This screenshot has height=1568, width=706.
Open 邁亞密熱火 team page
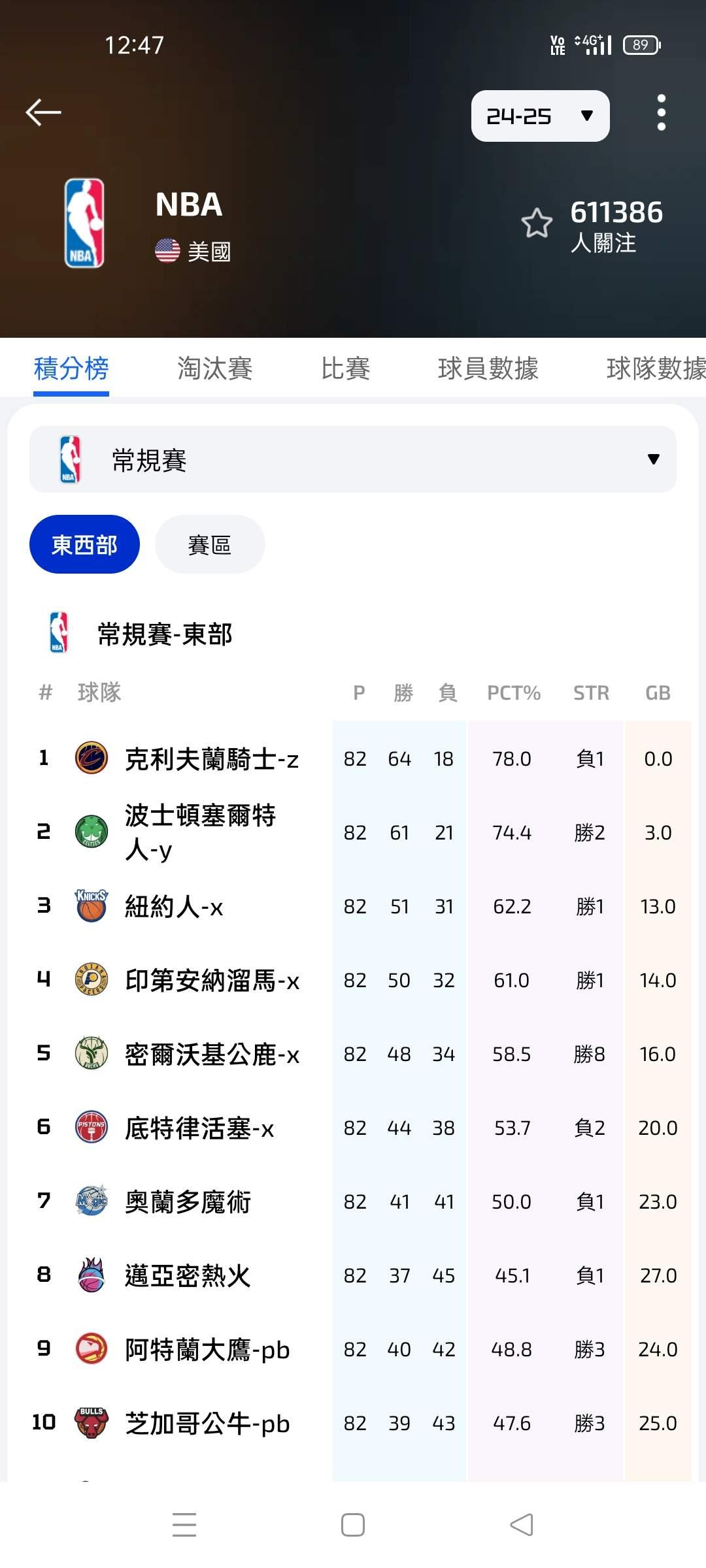[188, 1275]
